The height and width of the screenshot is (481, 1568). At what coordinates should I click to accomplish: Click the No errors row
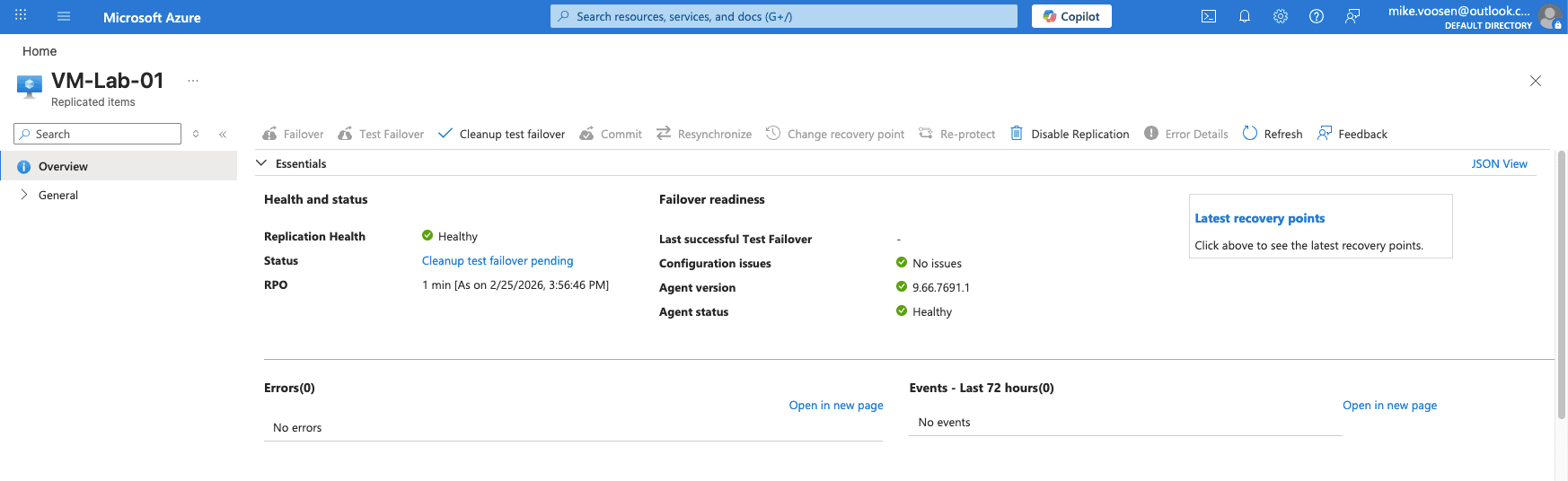pos(573,428)
